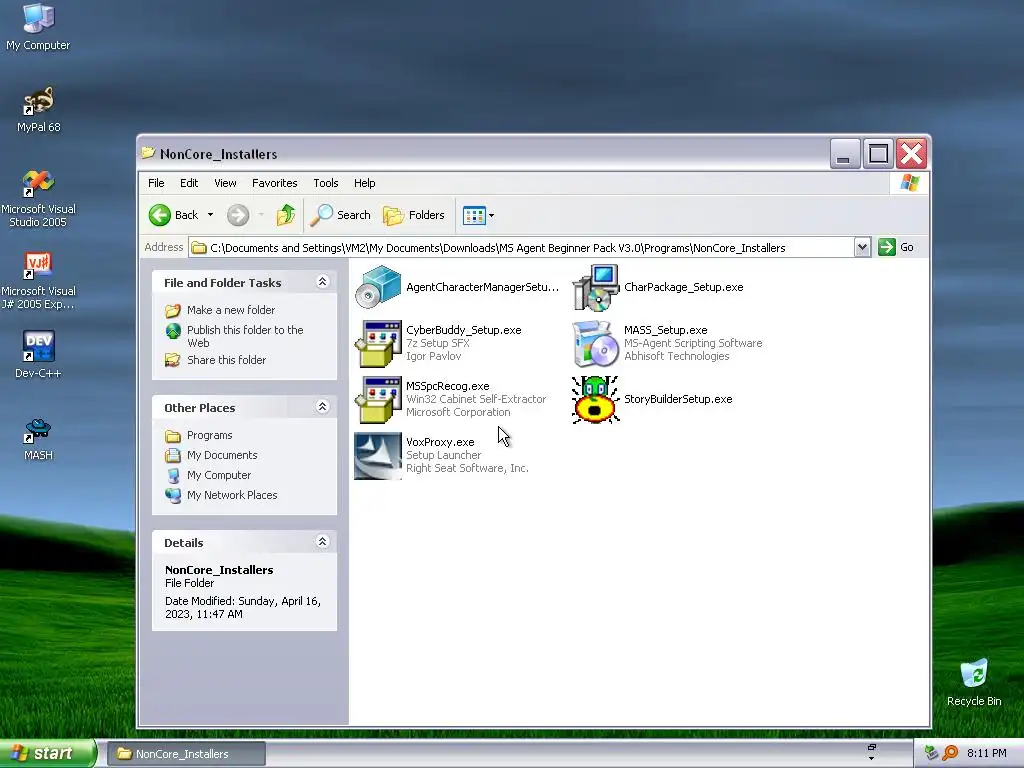1024x768 pixels.
Task: Select the AgentCharacterManagerSetup installer icon
Action: [378, 287]
